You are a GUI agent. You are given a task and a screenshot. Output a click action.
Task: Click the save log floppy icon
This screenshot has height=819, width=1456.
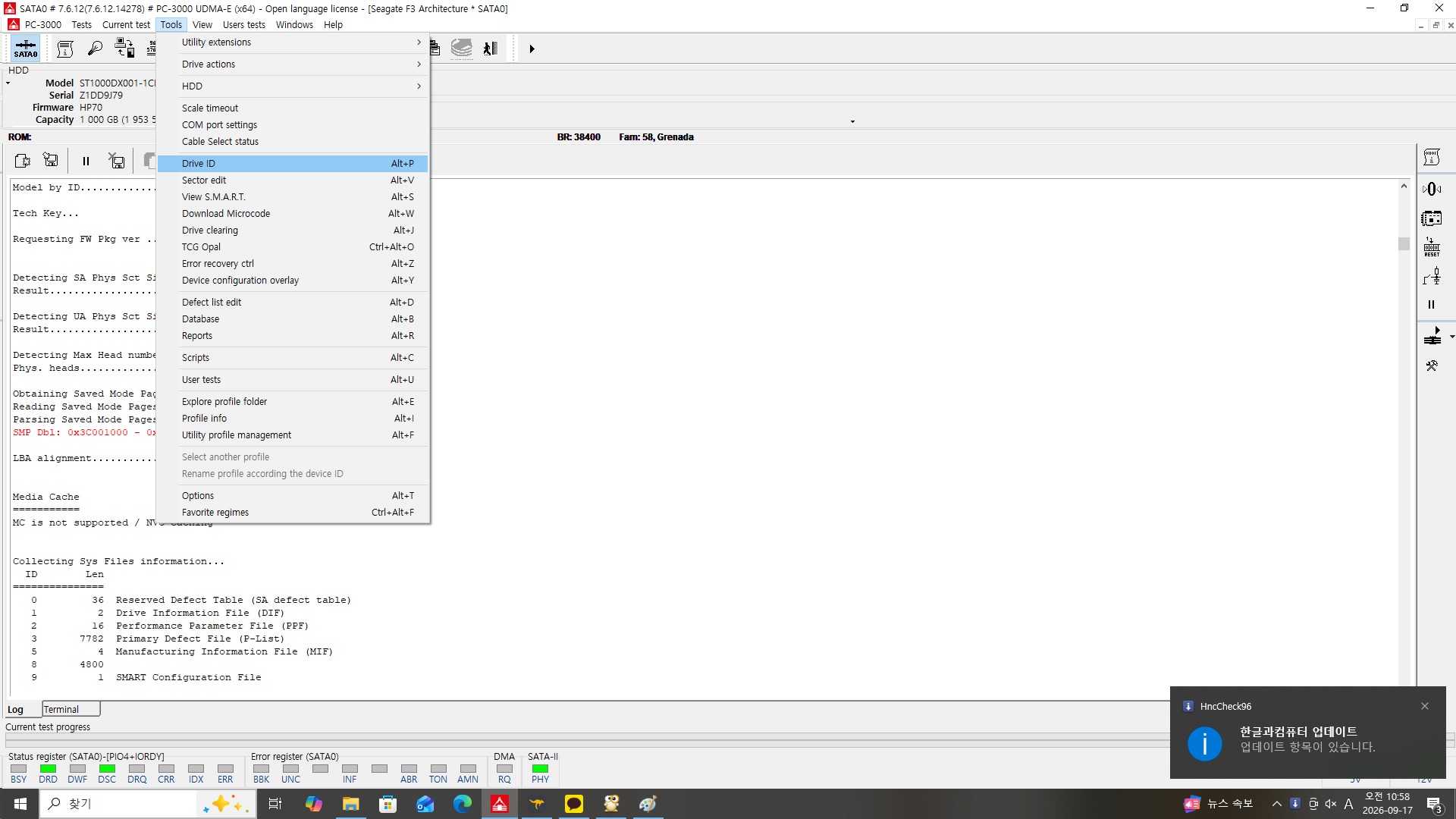(51, 160)
